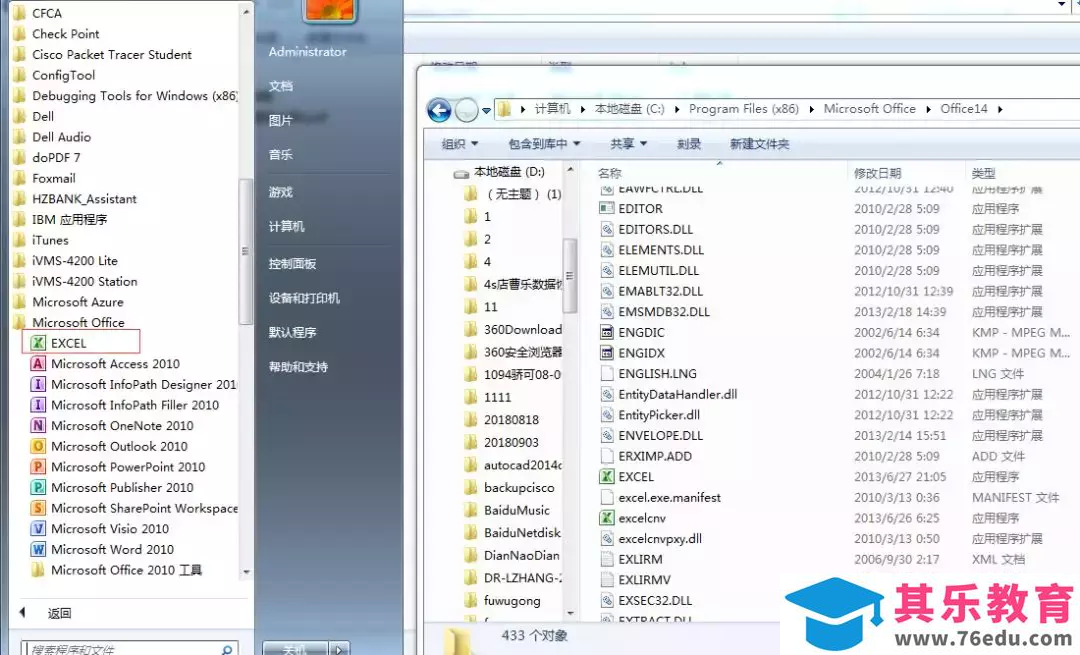Click the Explorer forward navigation arrow
Image resolution: width=1080 pixels, height=655 pixels.
(466, 110)
